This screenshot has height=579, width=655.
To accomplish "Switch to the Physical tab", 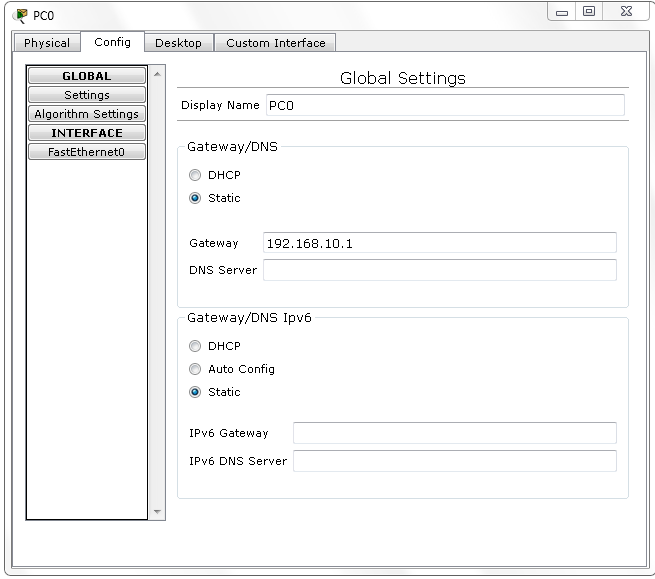I will point(47,43).
